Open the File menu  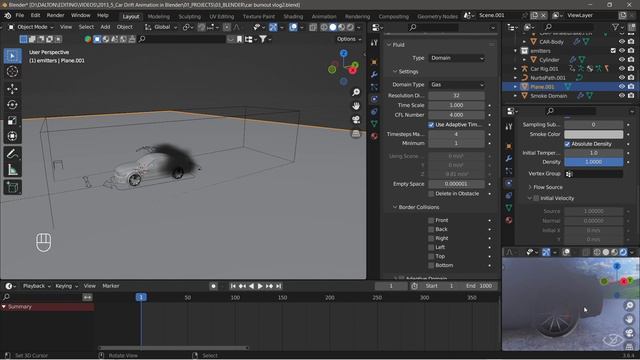tap(20, 16)
